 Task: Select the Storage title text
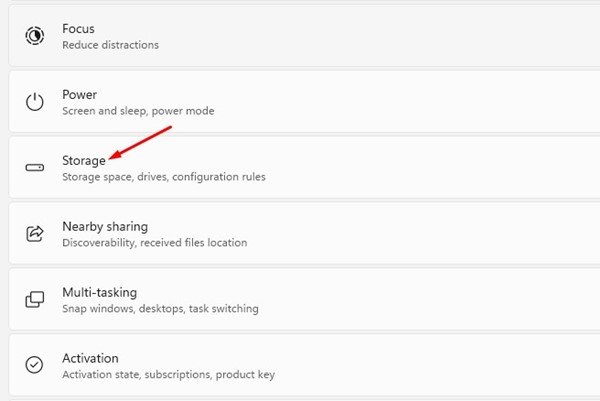(x=84, y=160)
